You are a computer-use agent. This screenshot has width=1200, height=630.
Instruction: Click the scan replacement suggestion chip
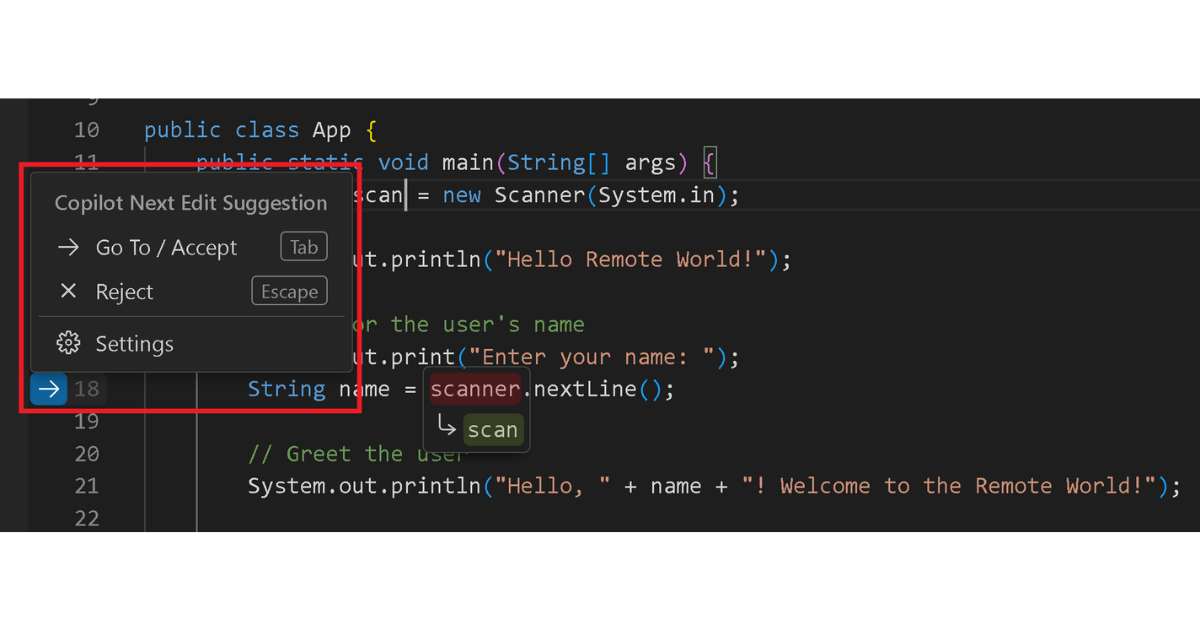(x=492, y=428)
